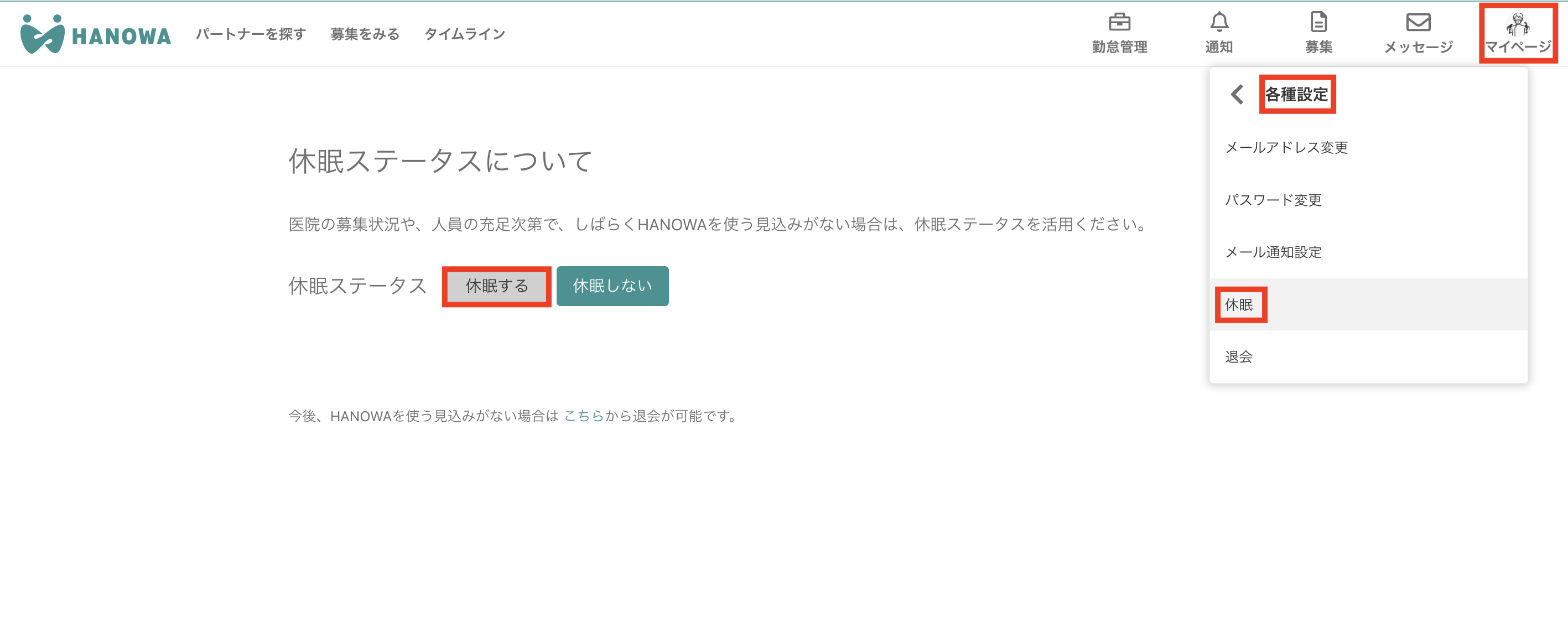Open パートナーを探す navigation item

coord(250,34)
